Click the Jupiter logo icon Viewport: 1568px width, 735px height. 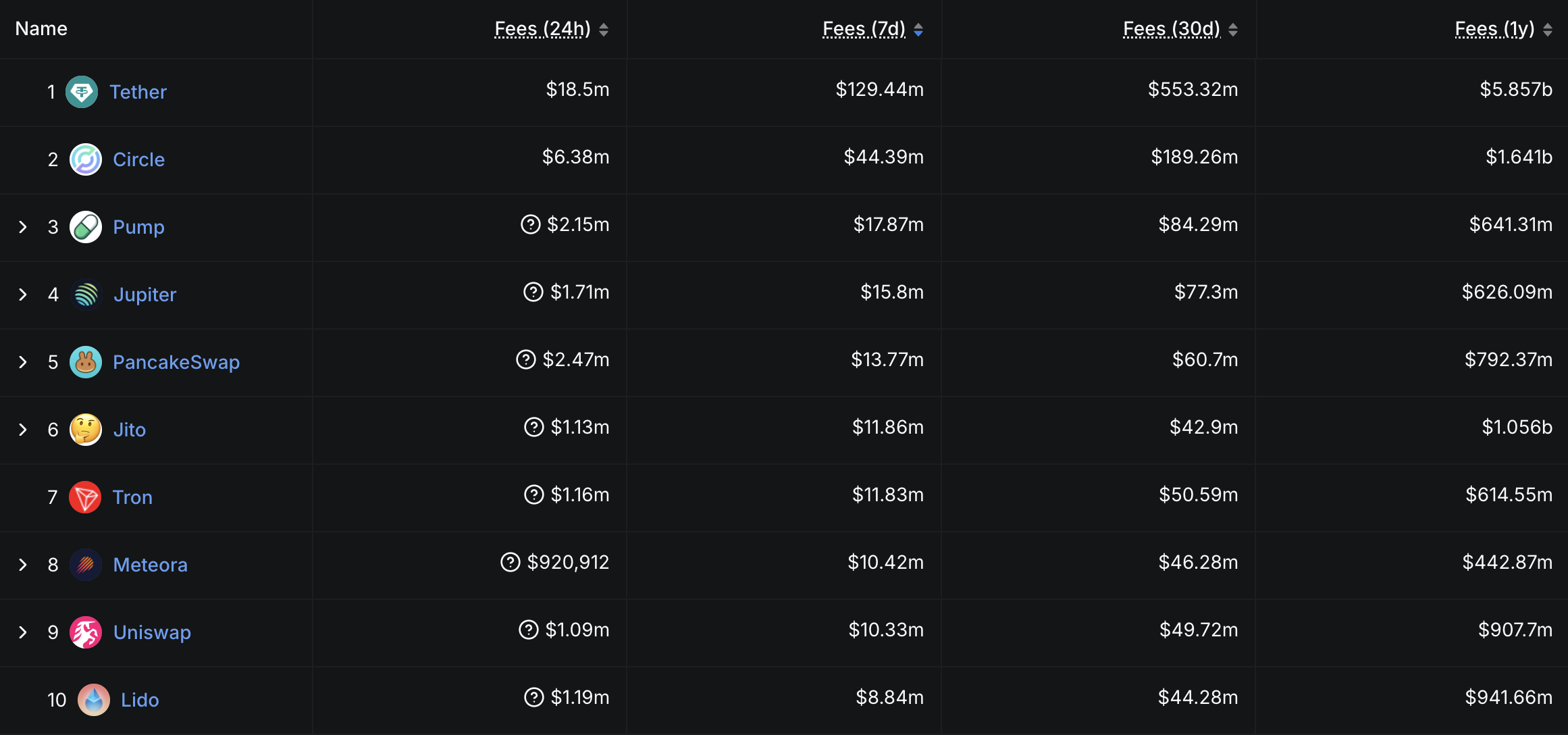tap(86, 295)
